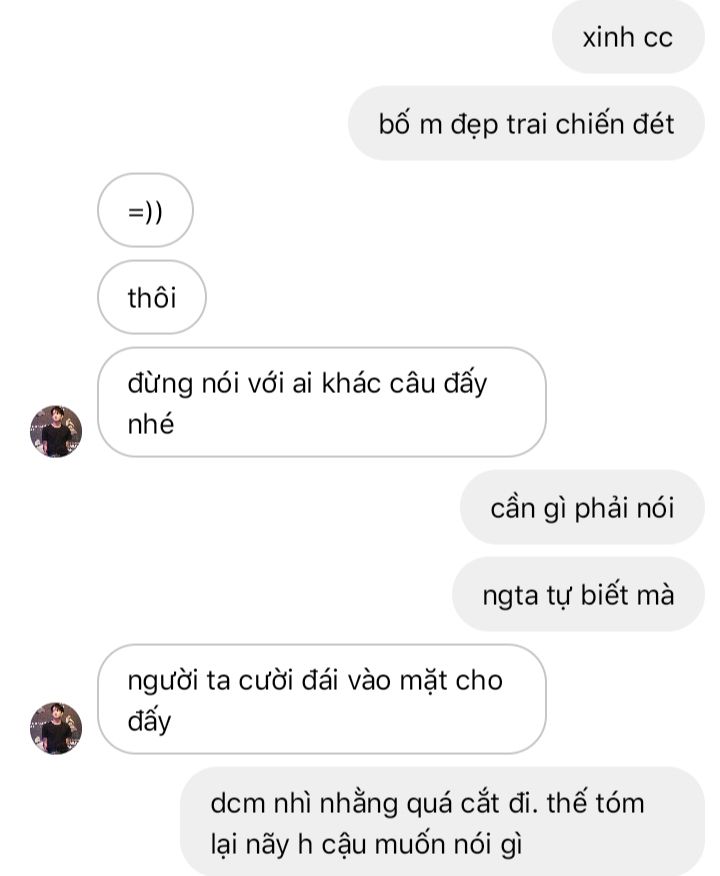720x876 pixels.
Task: Select the "xinh cc" message bubble
Action: (x=628, y=37)
